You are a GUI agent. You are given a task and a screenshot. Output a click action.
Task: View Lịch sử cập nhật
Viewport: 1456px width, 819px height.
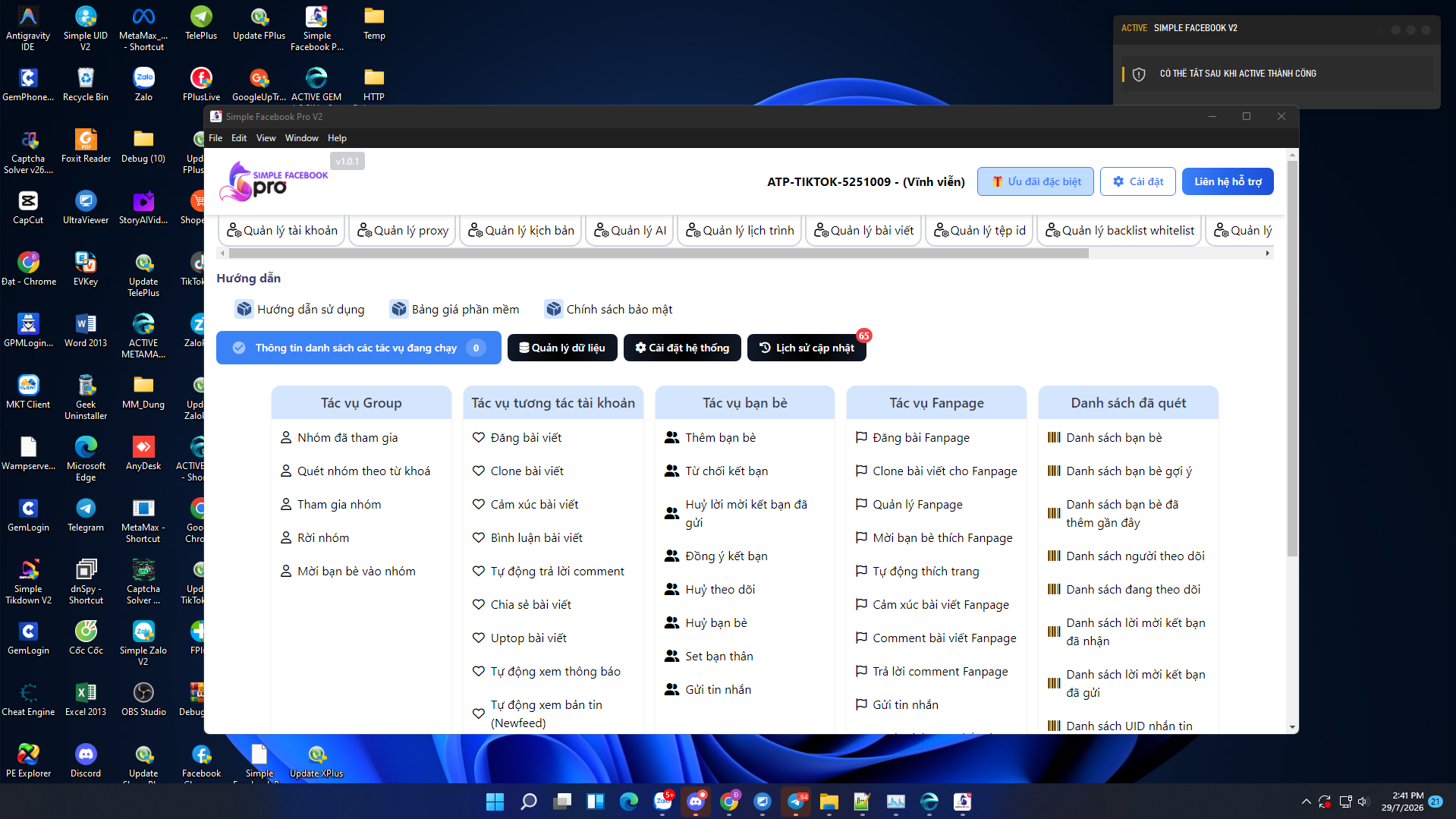[x=807, y=348]
